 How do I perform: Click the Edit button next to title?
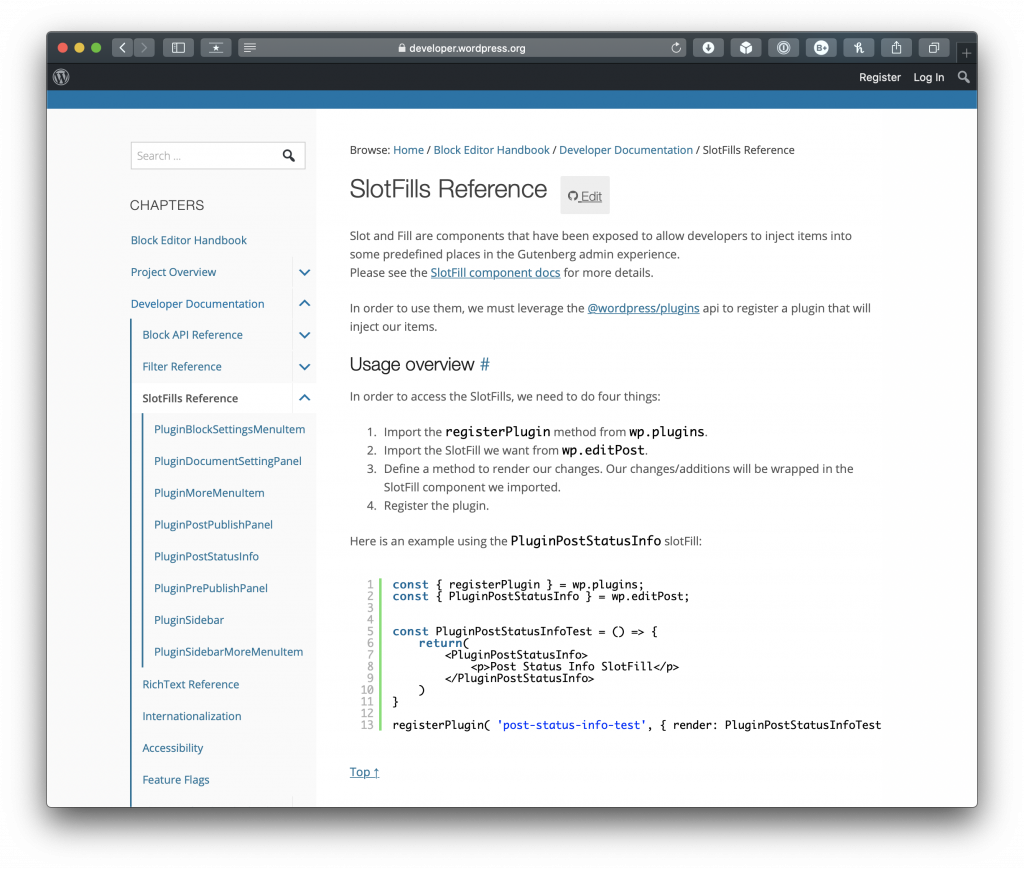tap(584, 195)
